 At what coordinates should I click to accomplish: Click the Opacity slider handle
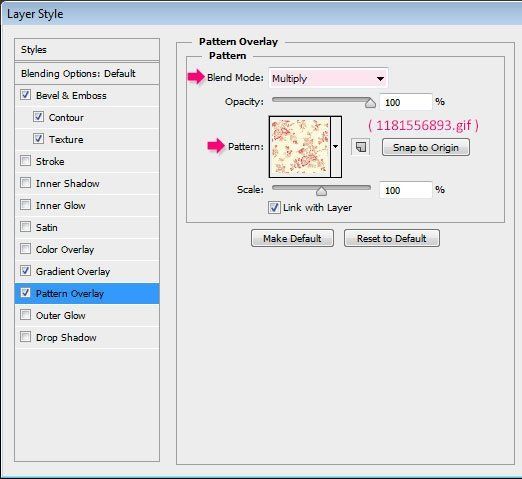(x=370, y=103)
